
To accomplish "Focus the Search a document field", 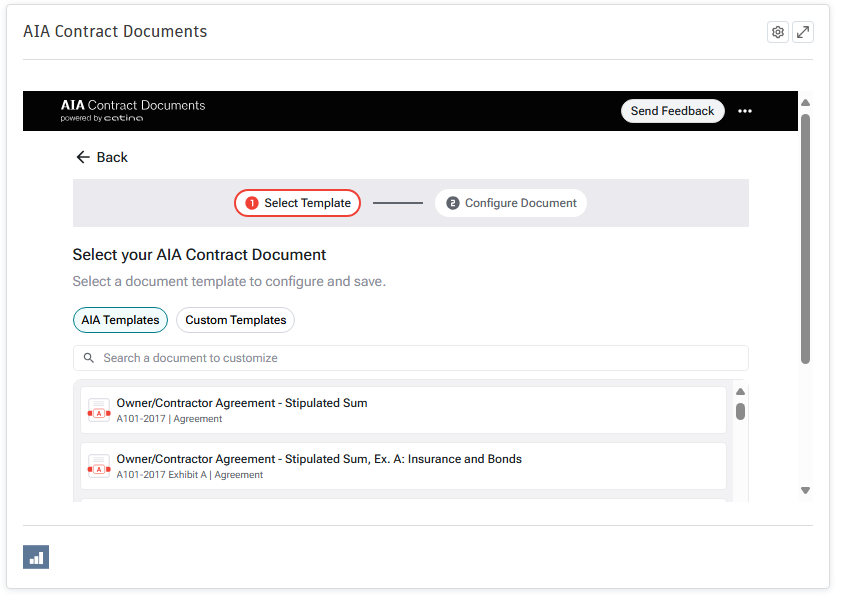I will click(411, 358).
